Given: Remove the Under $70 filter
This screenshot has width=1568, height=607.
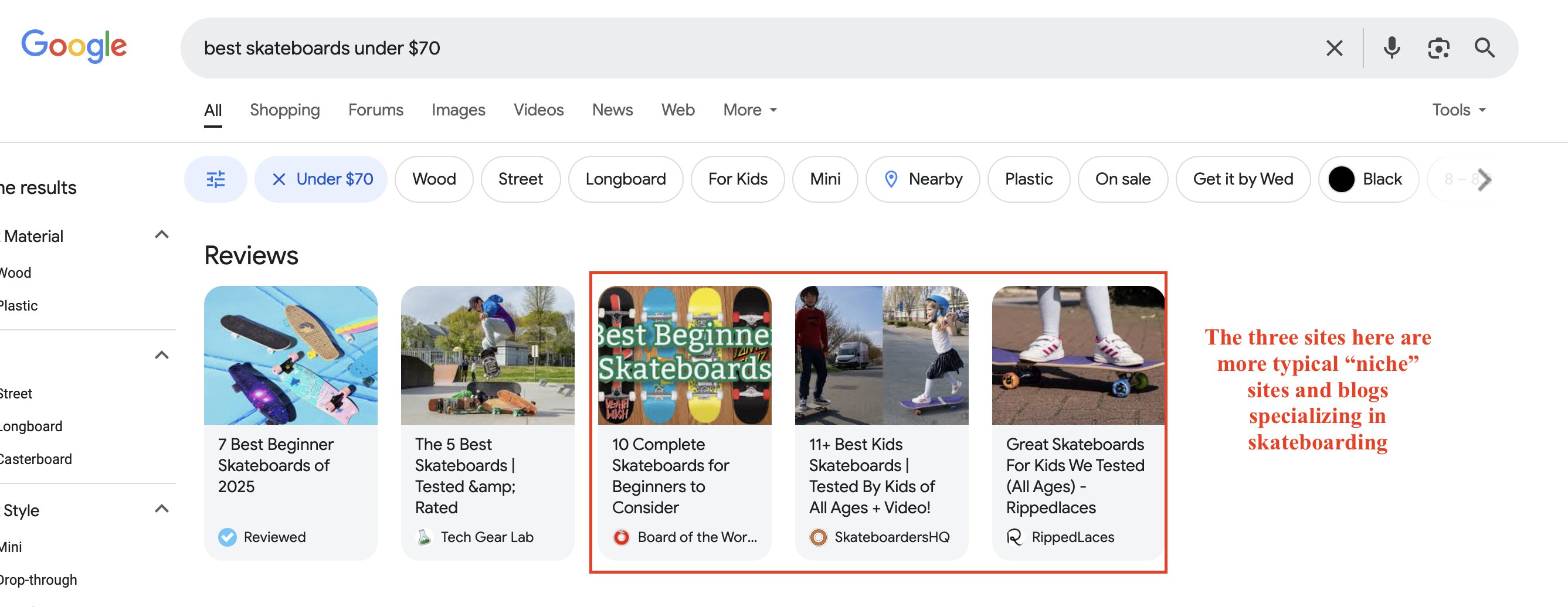Looking at the screenshot, I should [279, 179].
